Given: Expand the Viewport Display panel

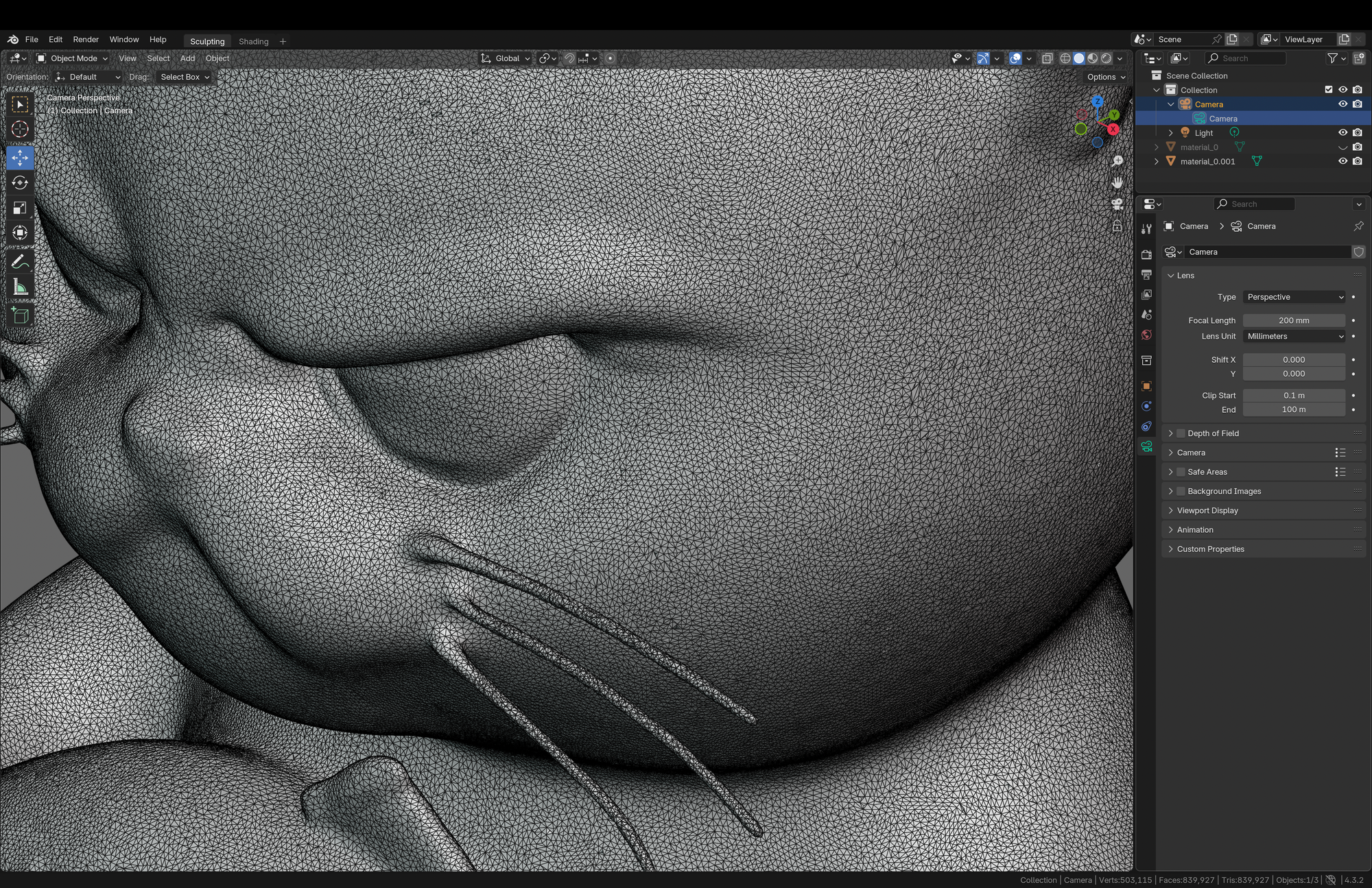Looking at the screenshot, I should 1207,510.
